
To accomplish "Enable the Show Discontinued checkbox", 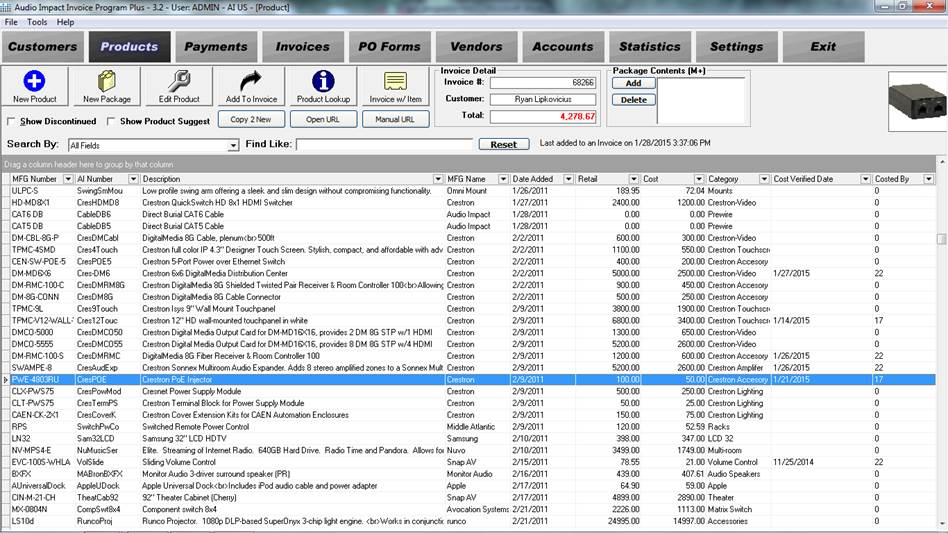I will click(11, 121).
